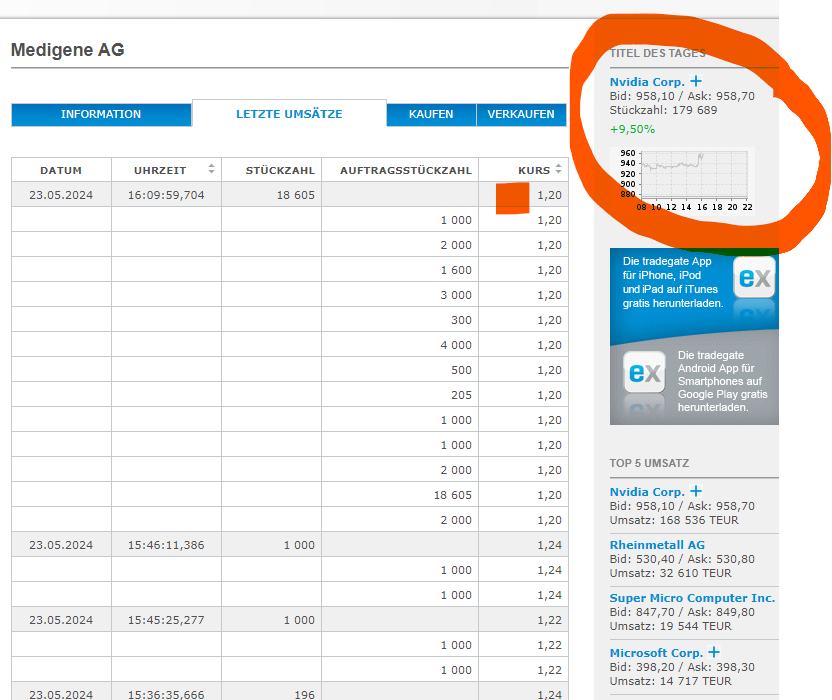Viewport: 832px width, 700px height.
Task: Open the tradegate iPhone app banner text
Action: (x=673, y=282)
